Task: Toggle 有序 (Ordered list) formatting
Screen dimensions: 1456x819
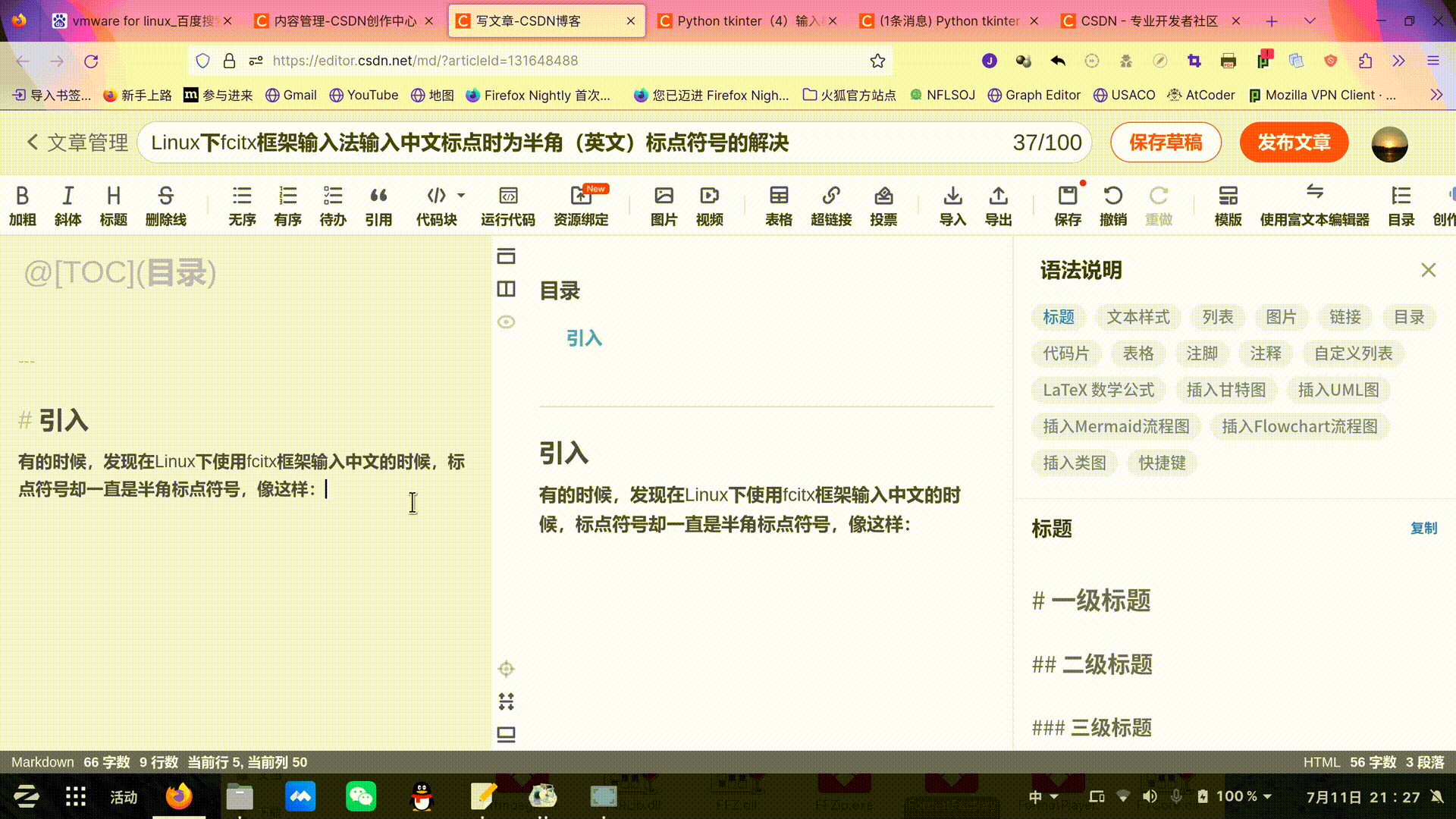Action: [287, 205]
